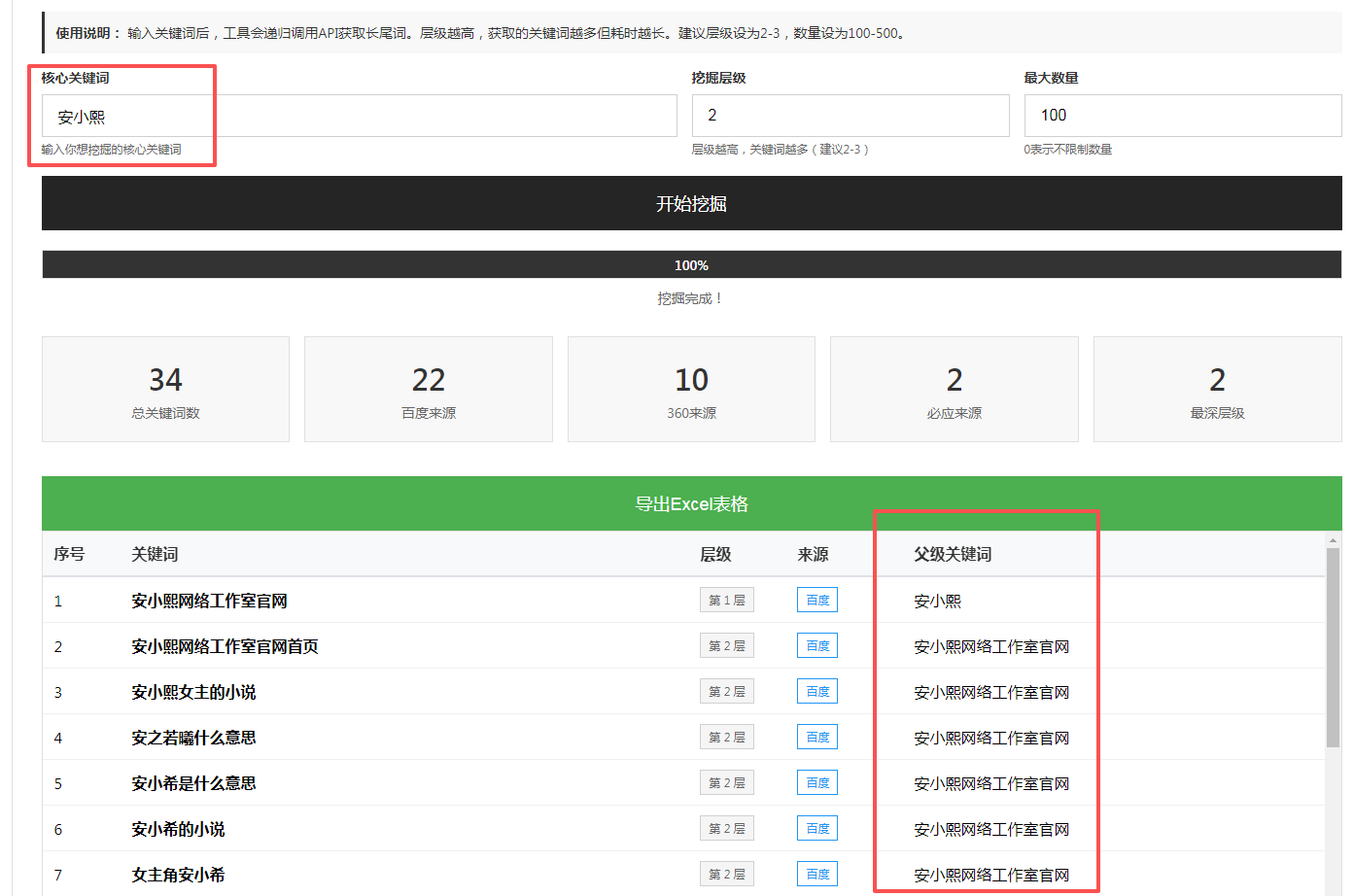Click the 第 1 层 level badge on row 1
1354x896 pixels.
726,600
